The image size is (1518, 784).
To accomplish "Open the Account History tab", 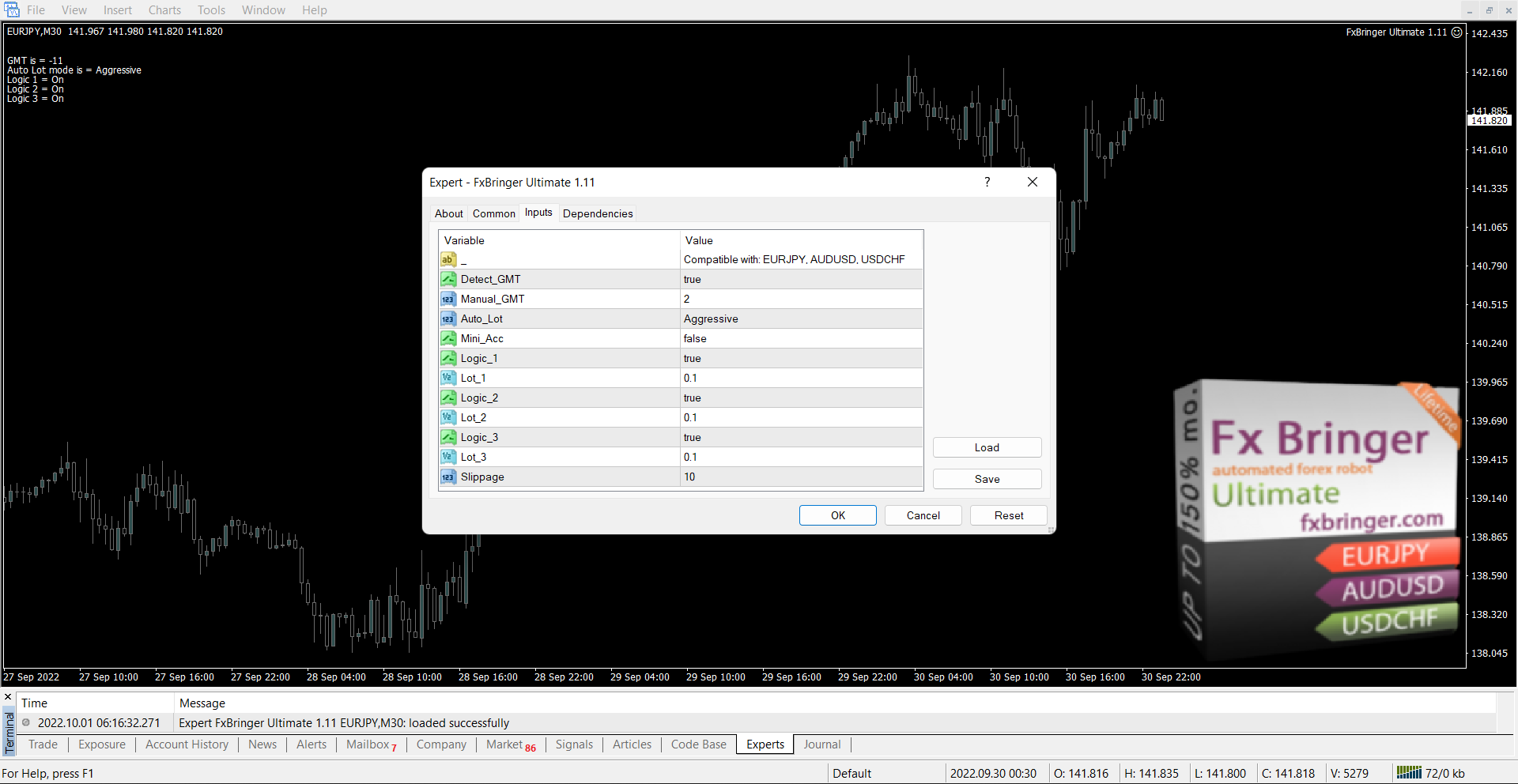I will (187, 744).
